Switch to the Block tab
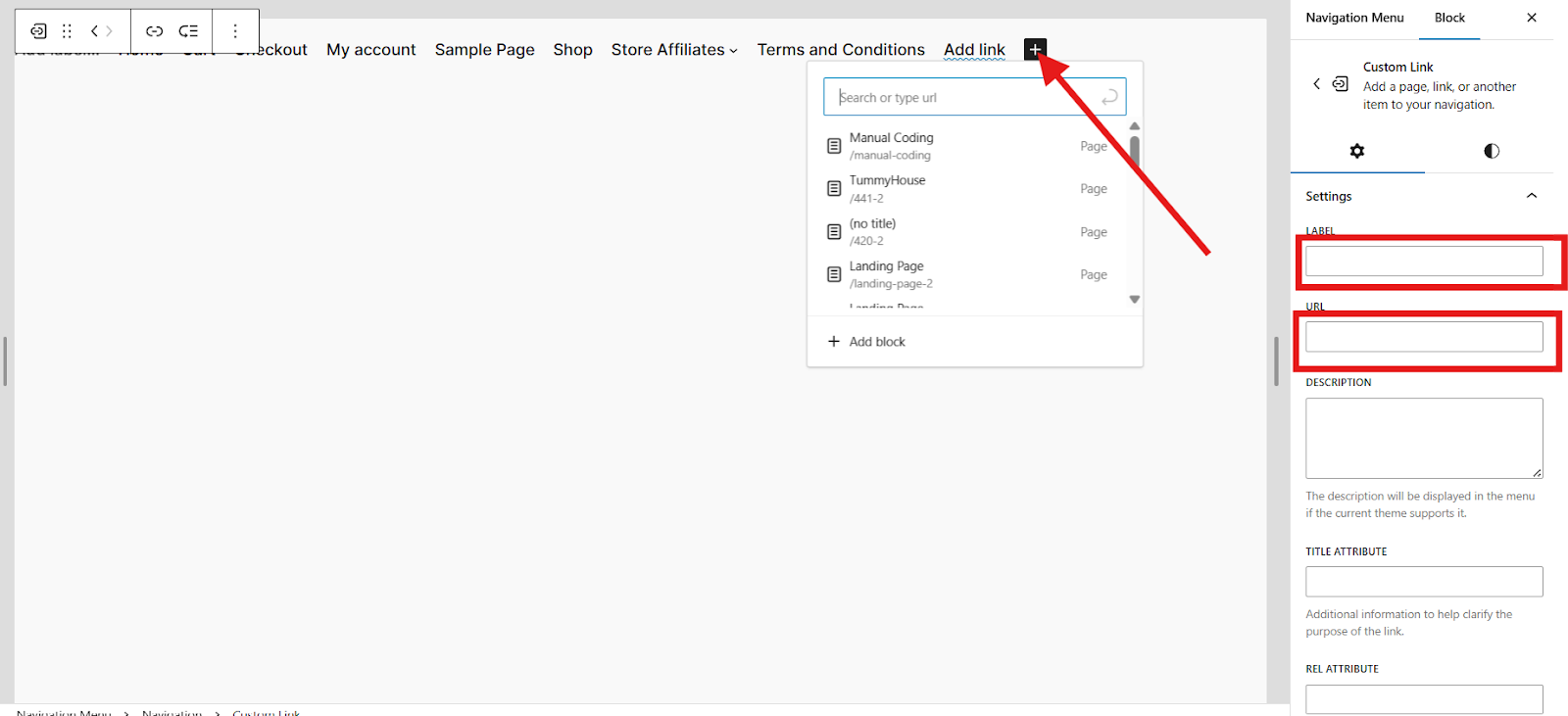 coord(1449,18)
